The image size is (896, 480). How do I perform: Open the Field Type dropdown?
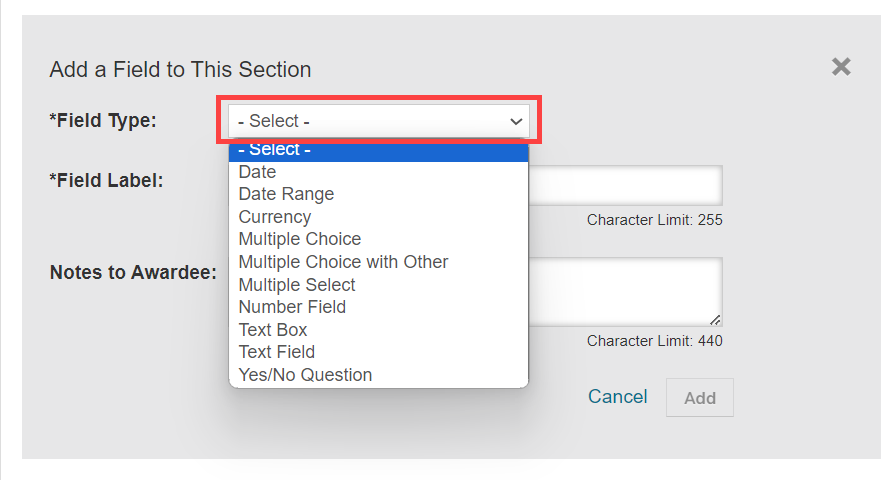tap(378, 121)
